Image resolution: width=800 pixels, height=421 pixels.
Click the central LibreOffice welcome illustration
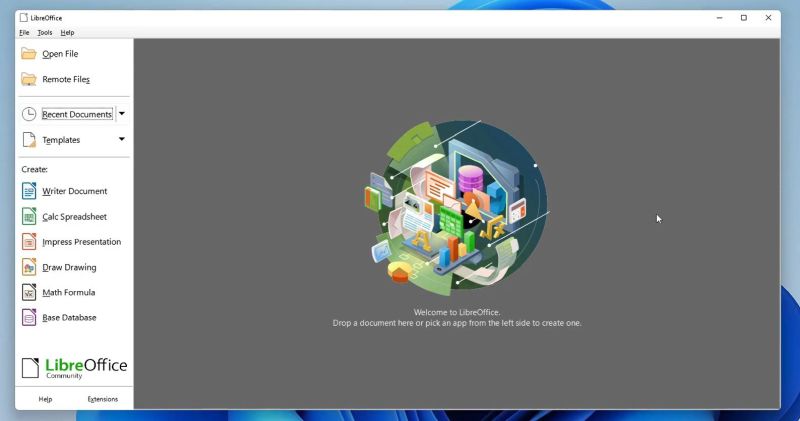[x=457, y=208]
